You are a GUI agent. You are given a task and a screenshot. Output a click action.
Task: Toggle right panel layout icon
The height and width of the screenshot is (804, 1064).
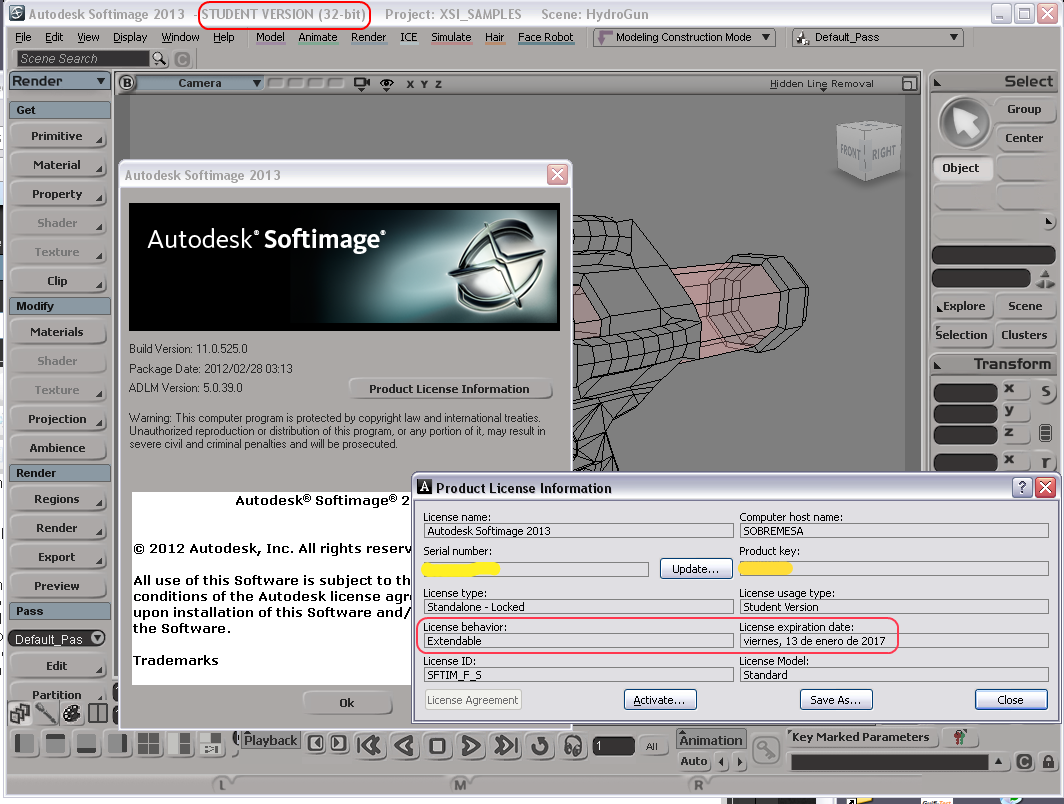117,744
